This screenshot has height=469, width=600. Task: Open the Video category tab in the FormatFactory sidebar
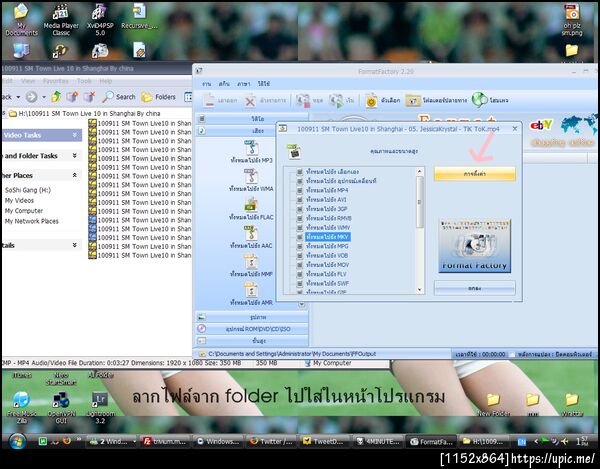(x=252, y=119)
